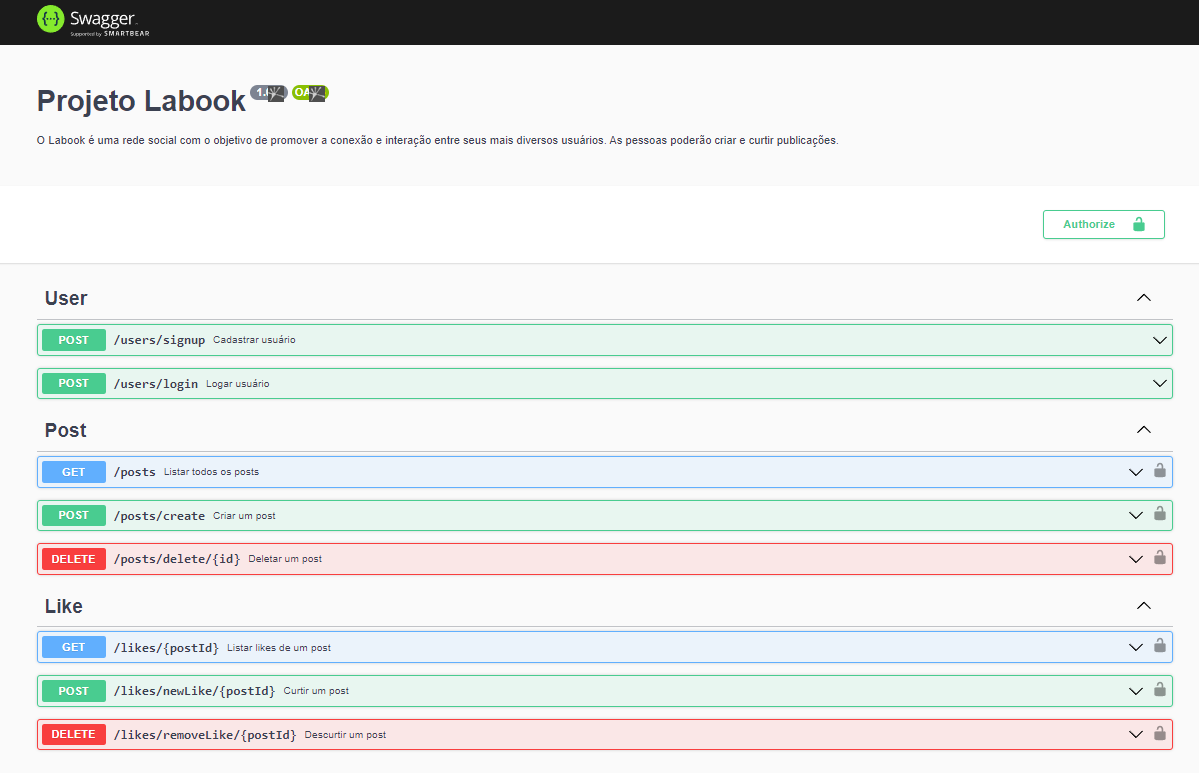Click the Swagger logo in the header
1199x773 pixels.
(92, 21)
